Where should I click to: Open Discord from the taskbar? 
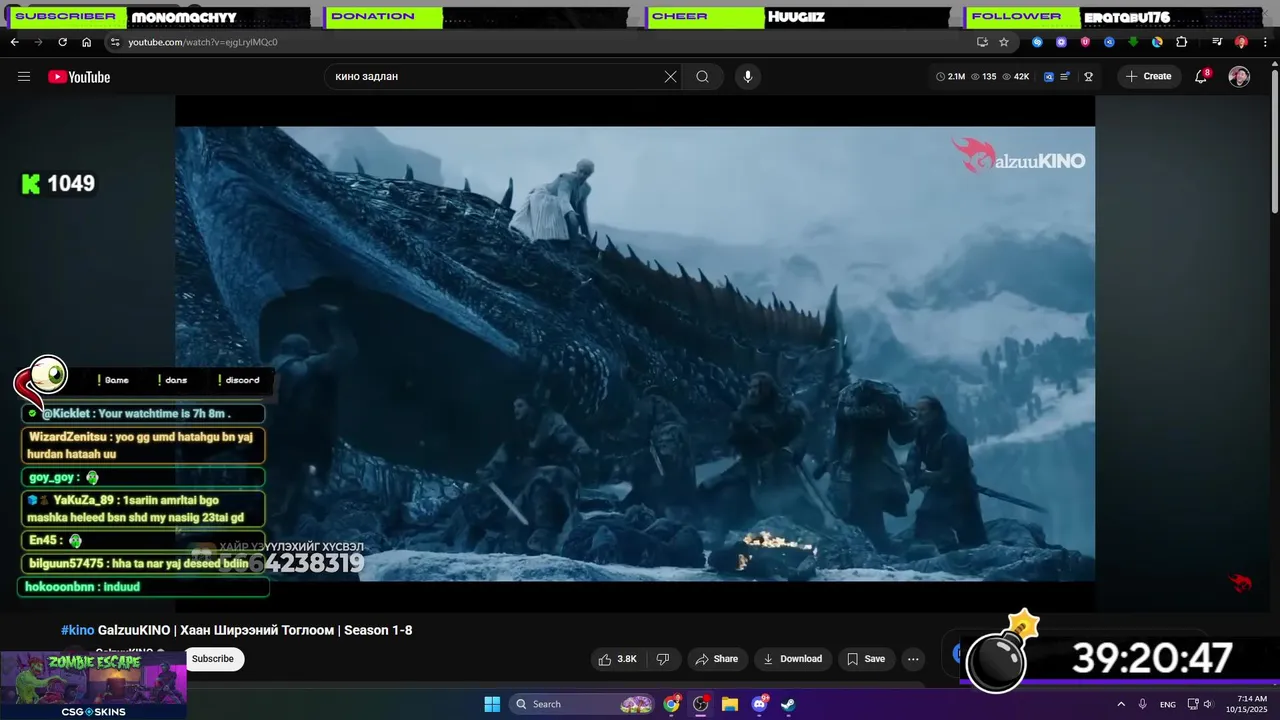(x=759, y=704)
